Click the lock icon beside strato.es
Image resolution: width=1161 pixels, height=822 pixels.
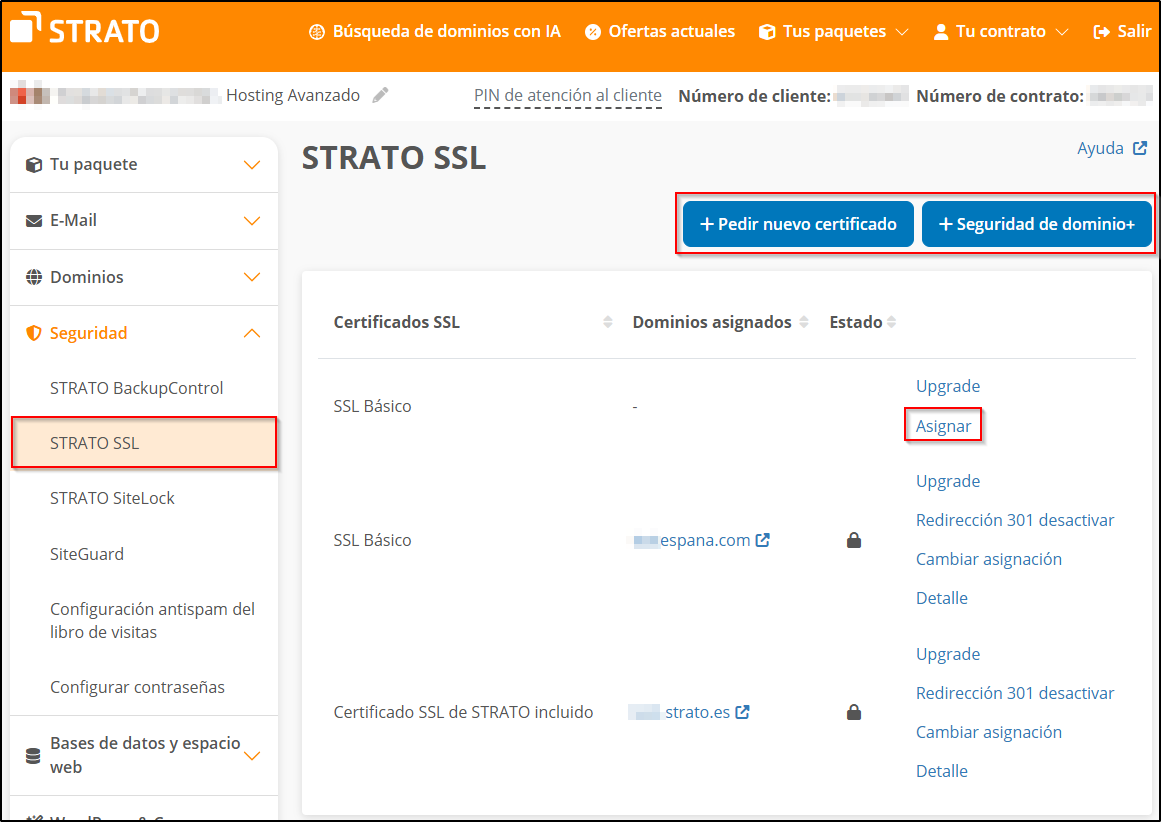pyautogui.click(x=854, y=711)
